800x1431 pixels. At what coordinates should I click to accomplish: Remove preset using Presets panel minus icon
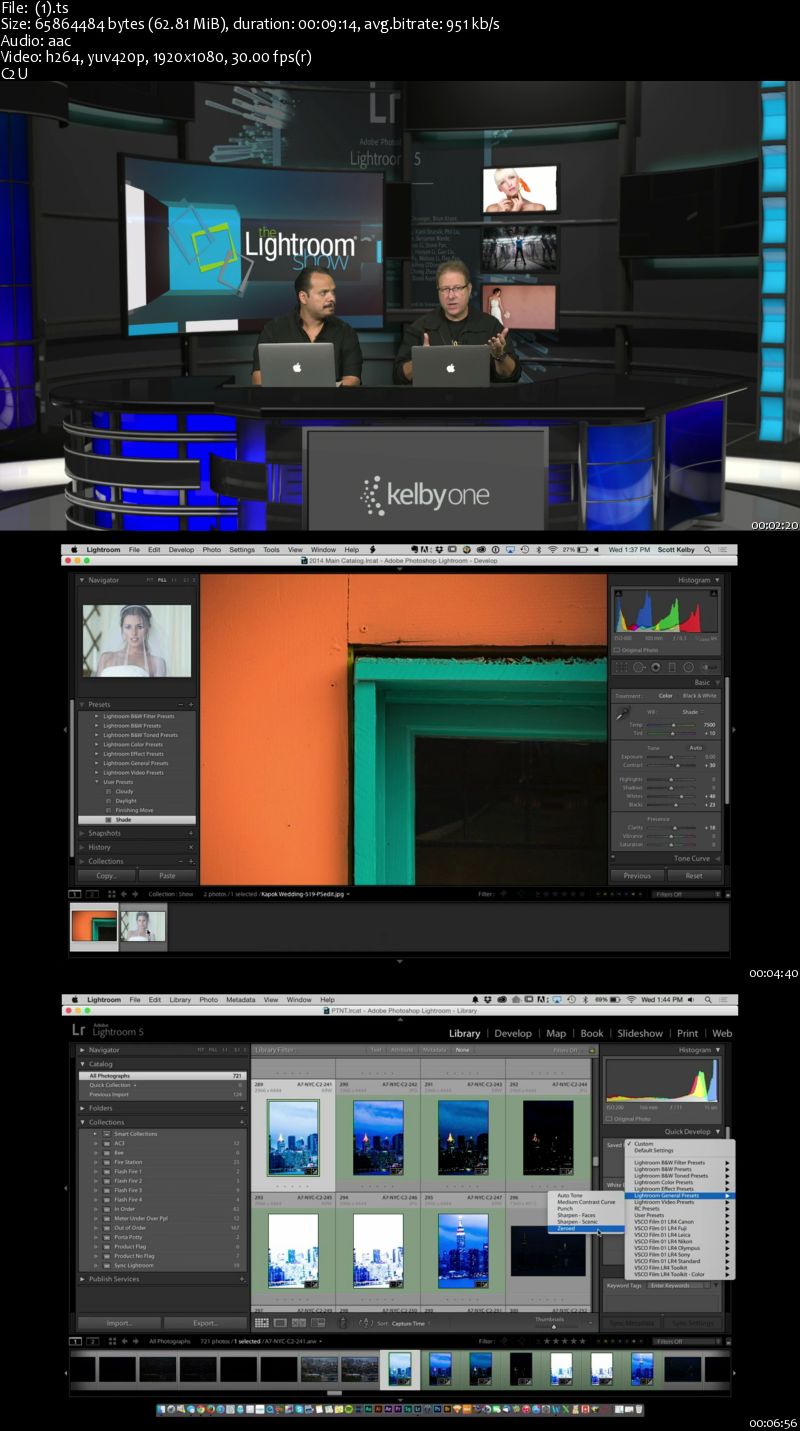(181, 705)
